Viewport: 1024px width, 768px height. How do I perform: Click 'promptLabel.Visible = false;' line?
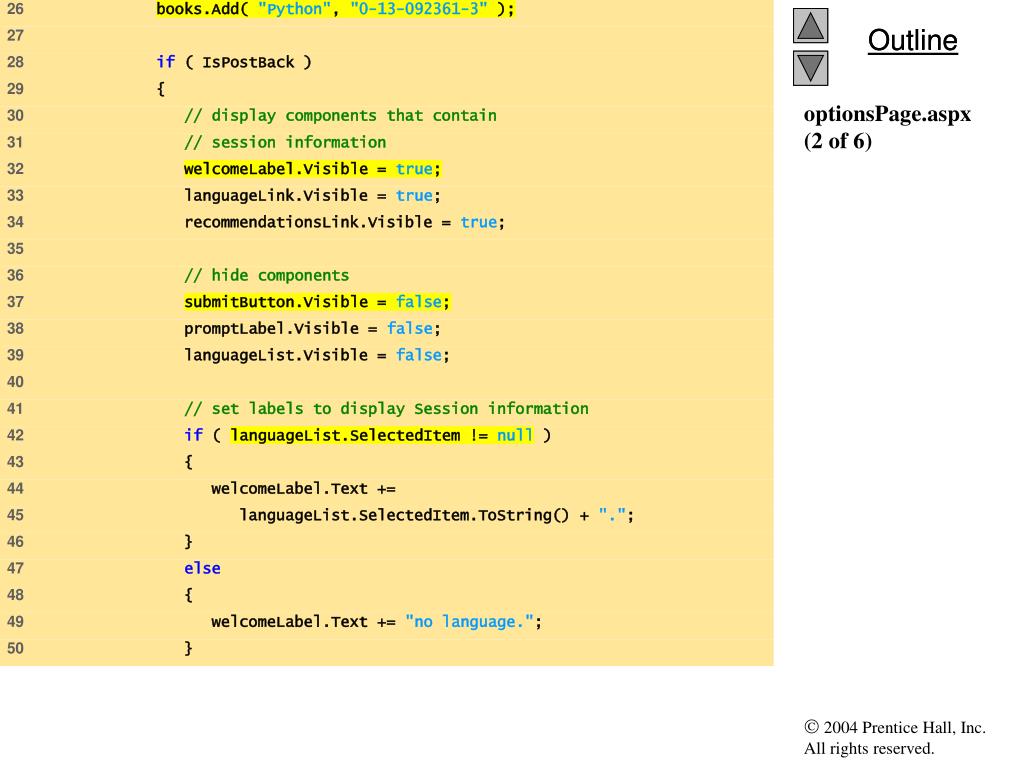[312, 328]
